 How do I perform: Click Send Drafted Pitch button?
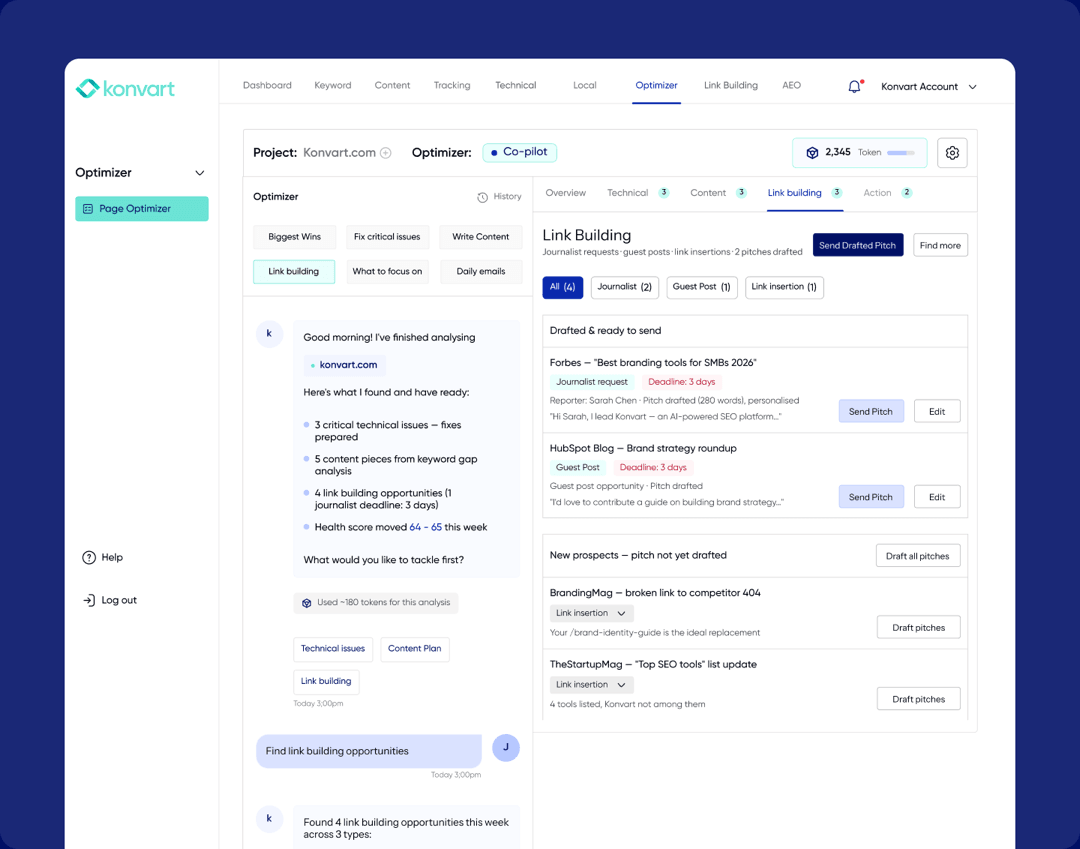click(x=858, y=245)
